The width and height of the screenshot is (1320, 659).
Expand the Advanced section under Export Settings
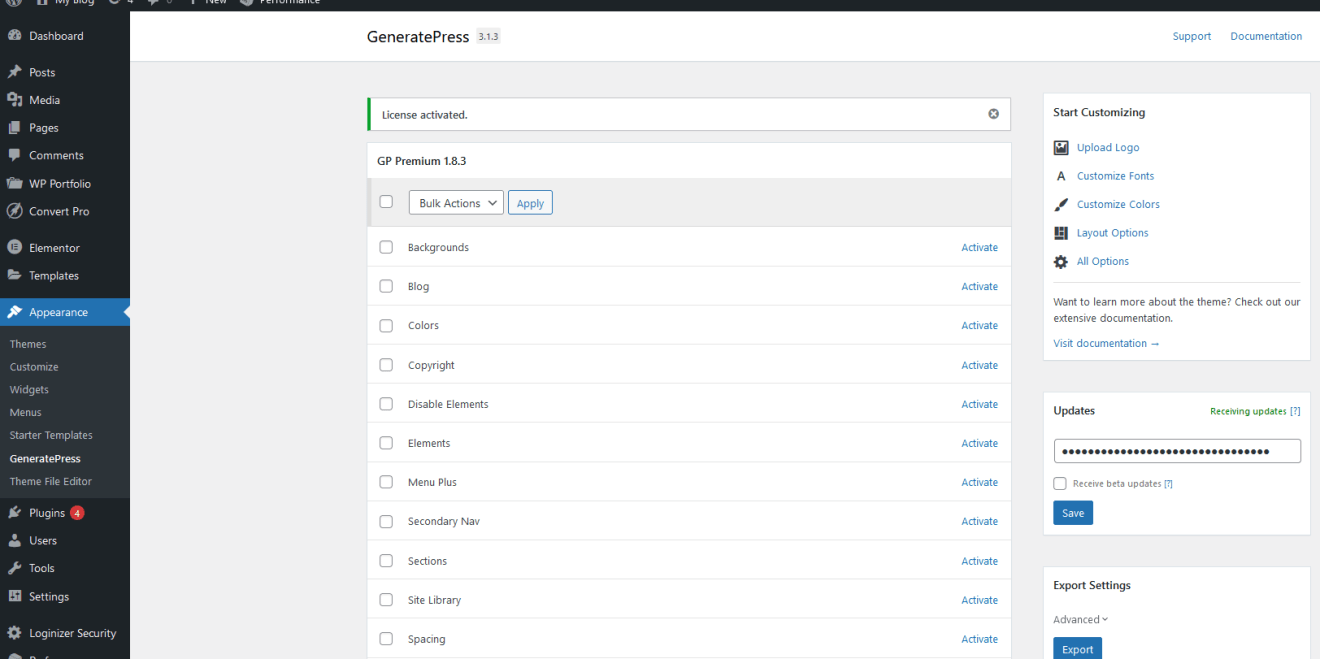pos(1080,619)
